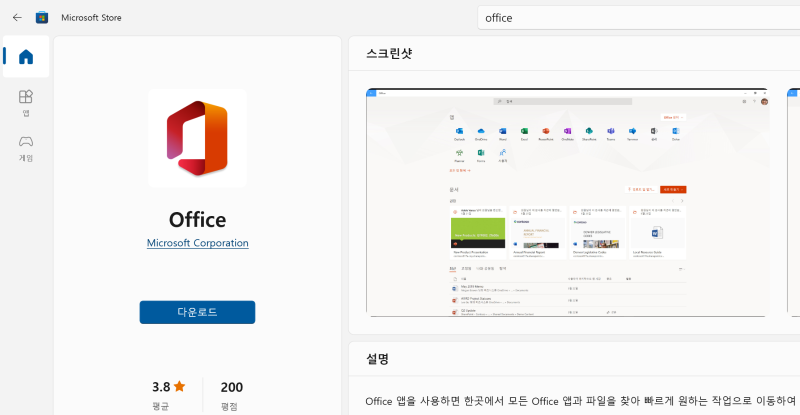Click the 평점 ratings label
This screenshot has height=415, width=800.
click(229, 407)
